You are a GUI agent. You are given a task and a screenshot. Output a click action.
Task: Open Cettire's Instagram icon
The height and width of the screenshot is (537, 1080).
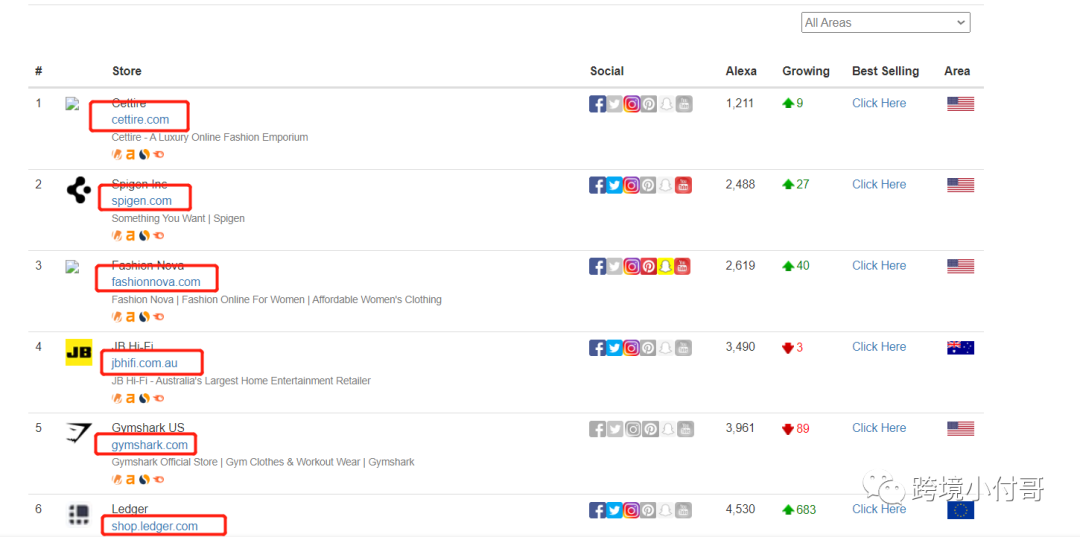pos(632,104)
